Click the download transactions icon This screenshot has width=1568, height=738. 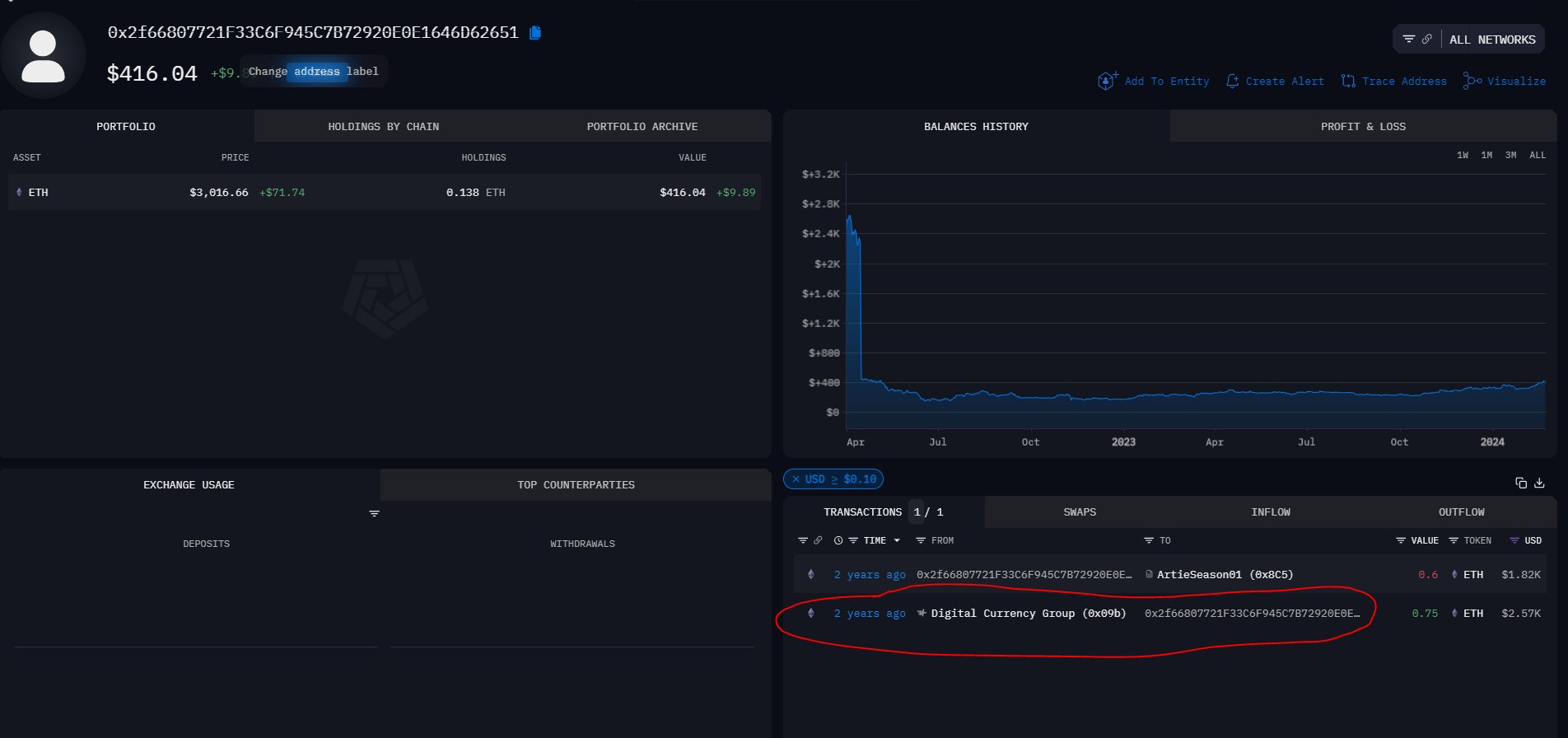(1539, 483)
